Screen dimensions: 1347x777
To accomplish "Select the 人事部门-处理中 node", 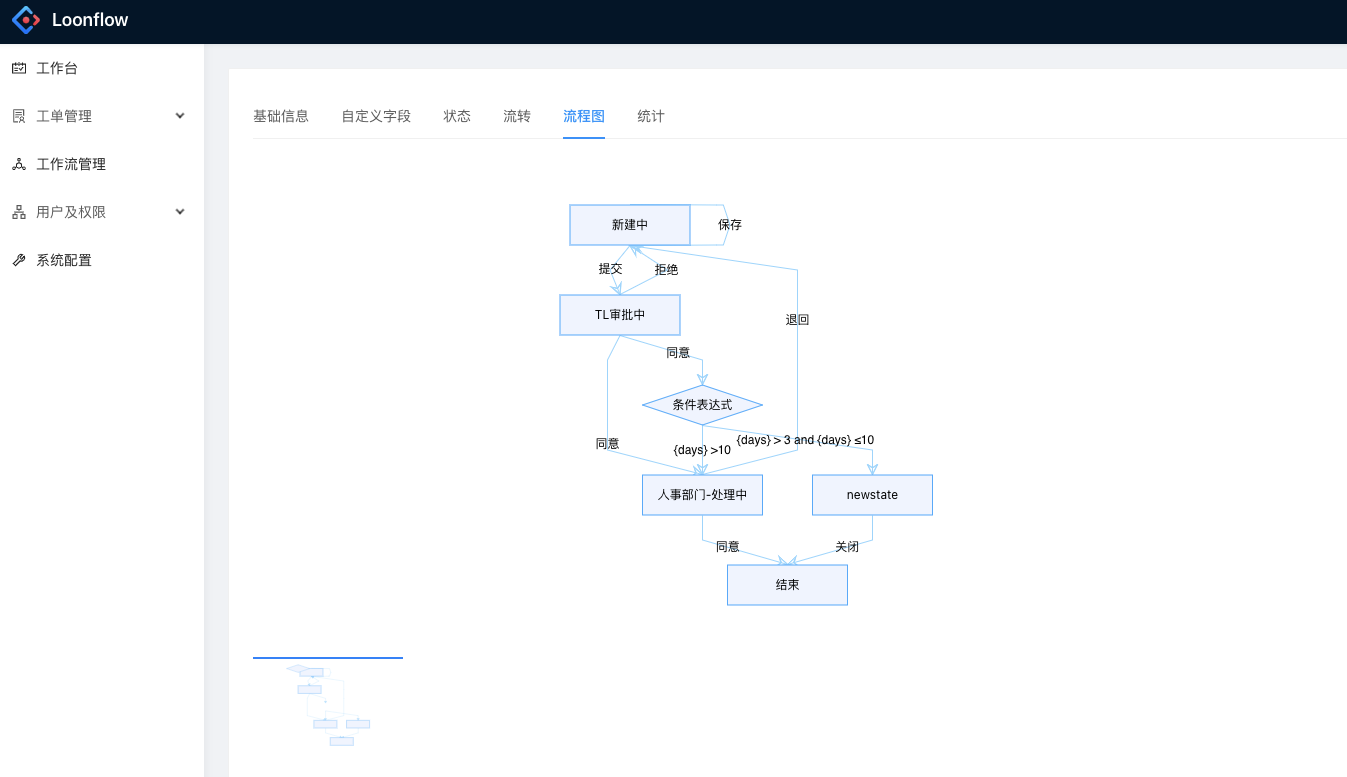I will click(702, 495).
